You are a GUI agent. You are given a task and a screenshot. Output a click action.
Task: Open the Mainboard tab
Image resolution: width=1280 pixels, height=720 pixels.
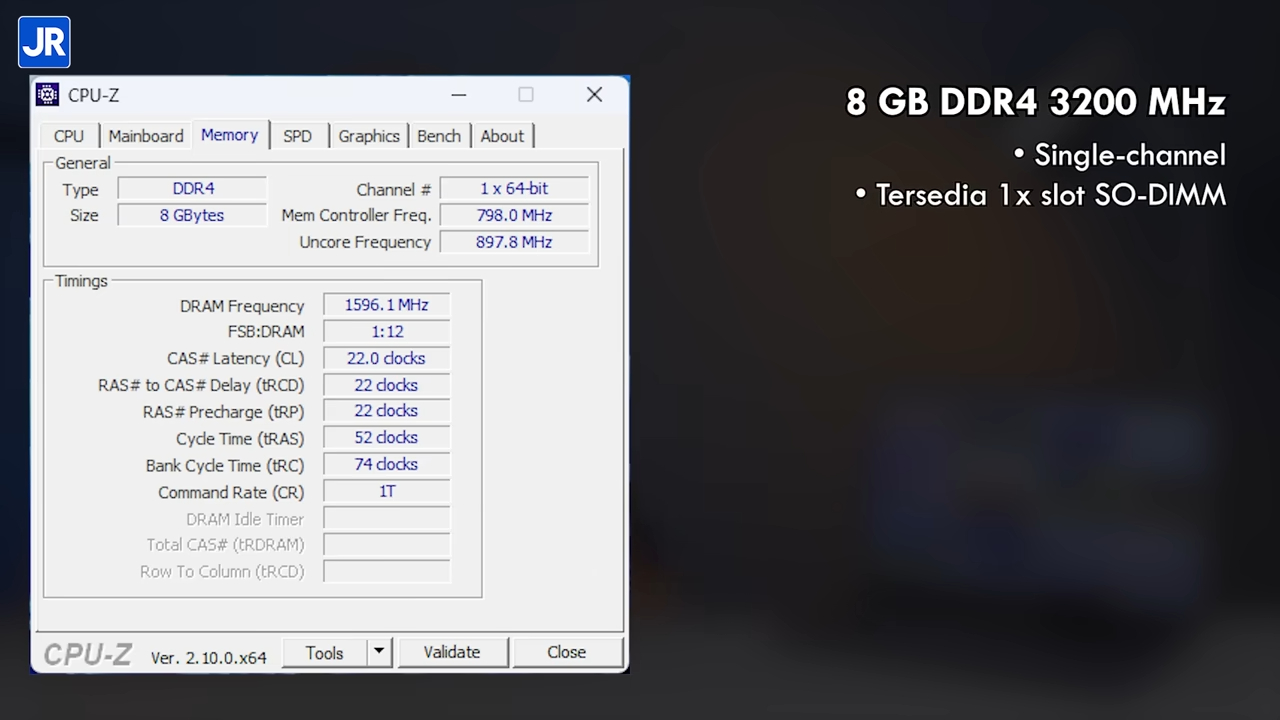click(x=146, y=136)
